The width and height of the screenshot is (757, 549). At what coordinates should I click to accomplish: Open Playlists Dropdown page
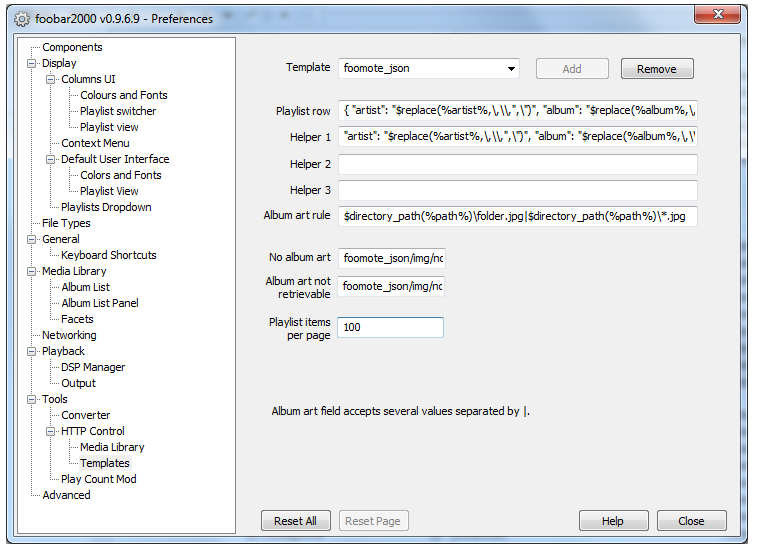[106, 207]
